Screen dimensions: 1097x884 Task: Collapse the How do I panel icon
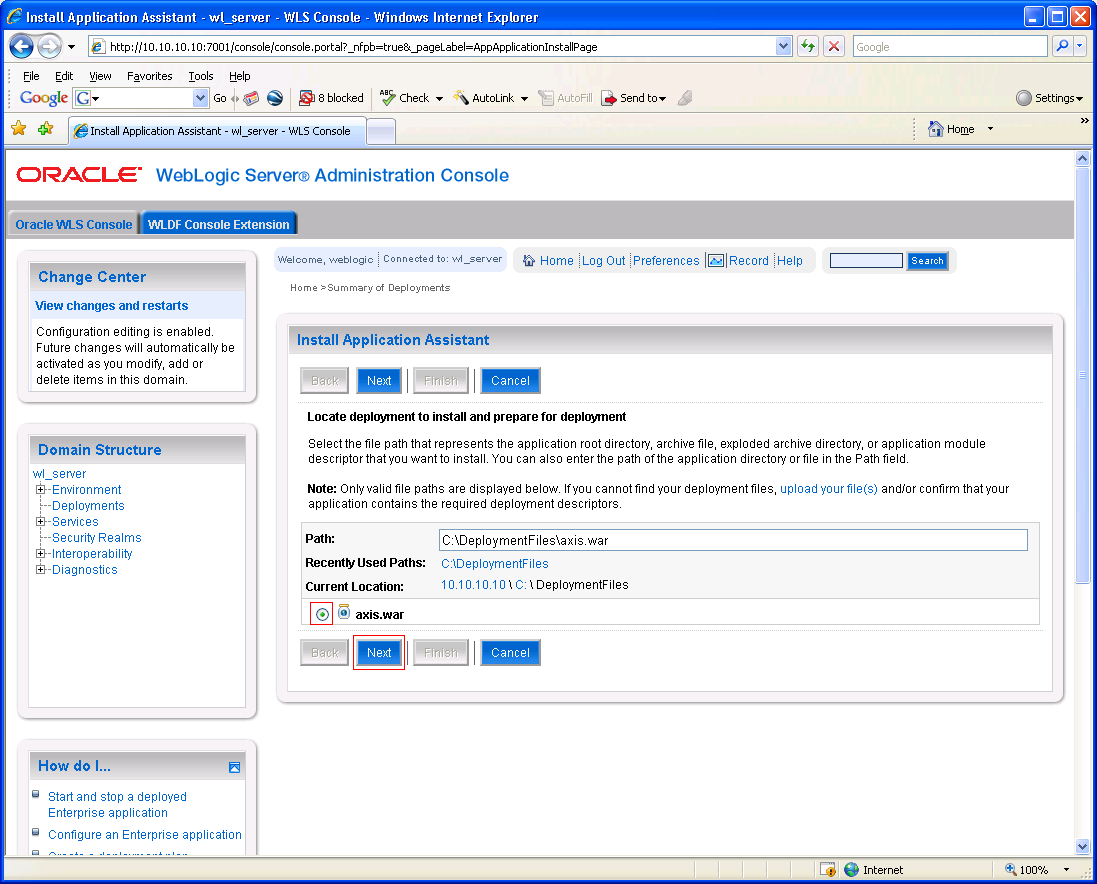pyautogui.click(x=234, y=767)
